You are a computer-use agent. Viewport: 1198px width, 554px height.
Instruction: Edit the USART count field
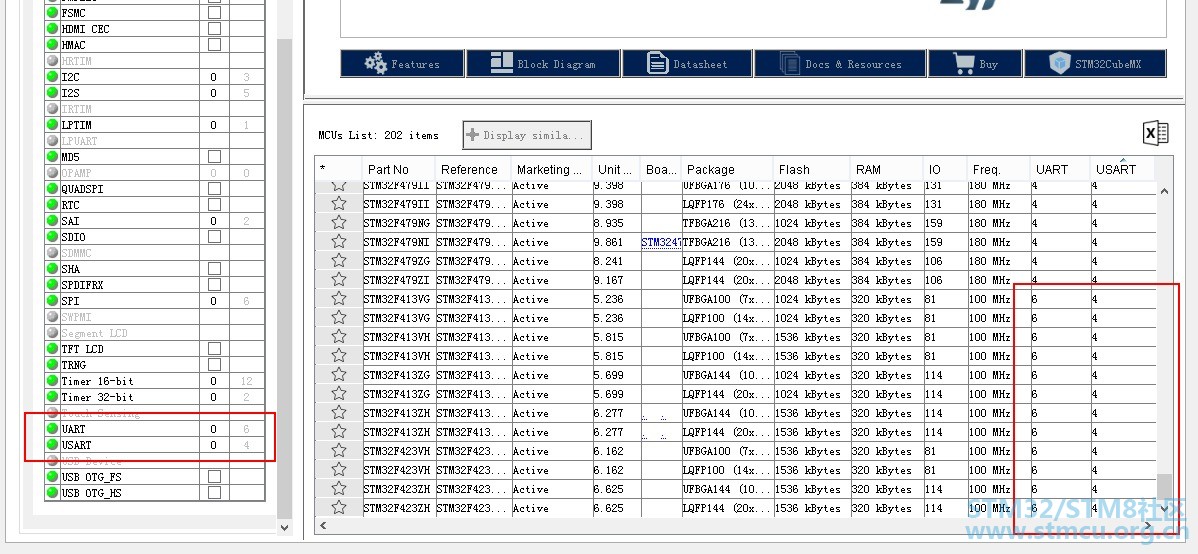click(x=214, y=445)
